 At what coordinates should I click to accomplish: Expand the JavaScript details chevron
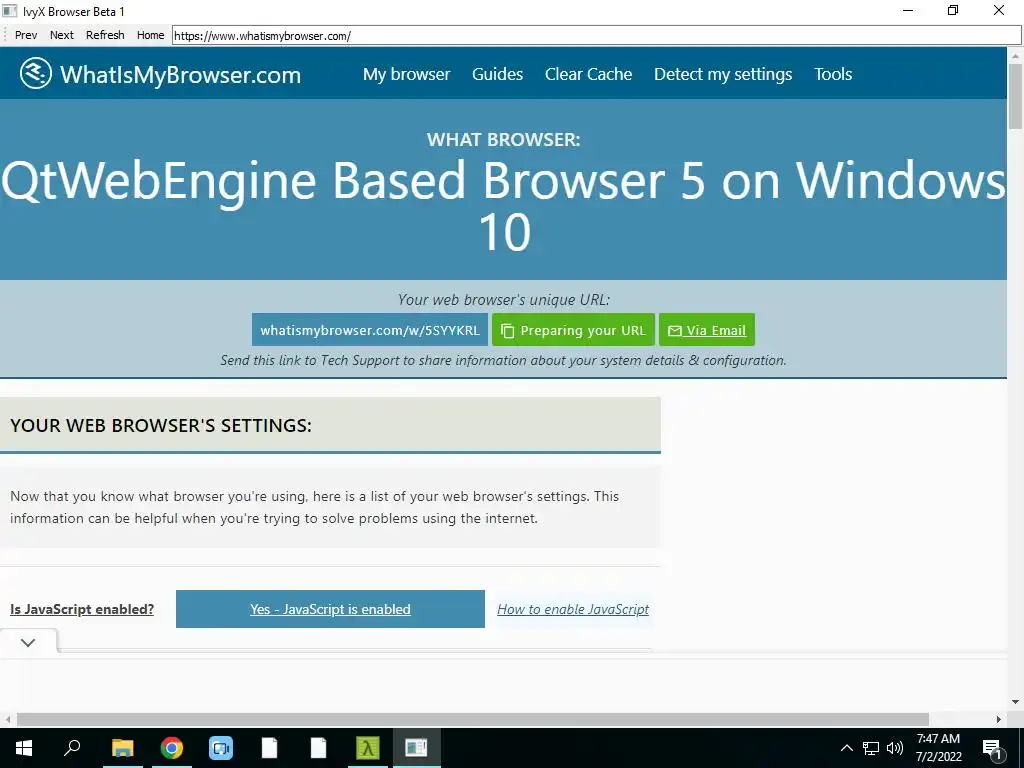[28, 643]
